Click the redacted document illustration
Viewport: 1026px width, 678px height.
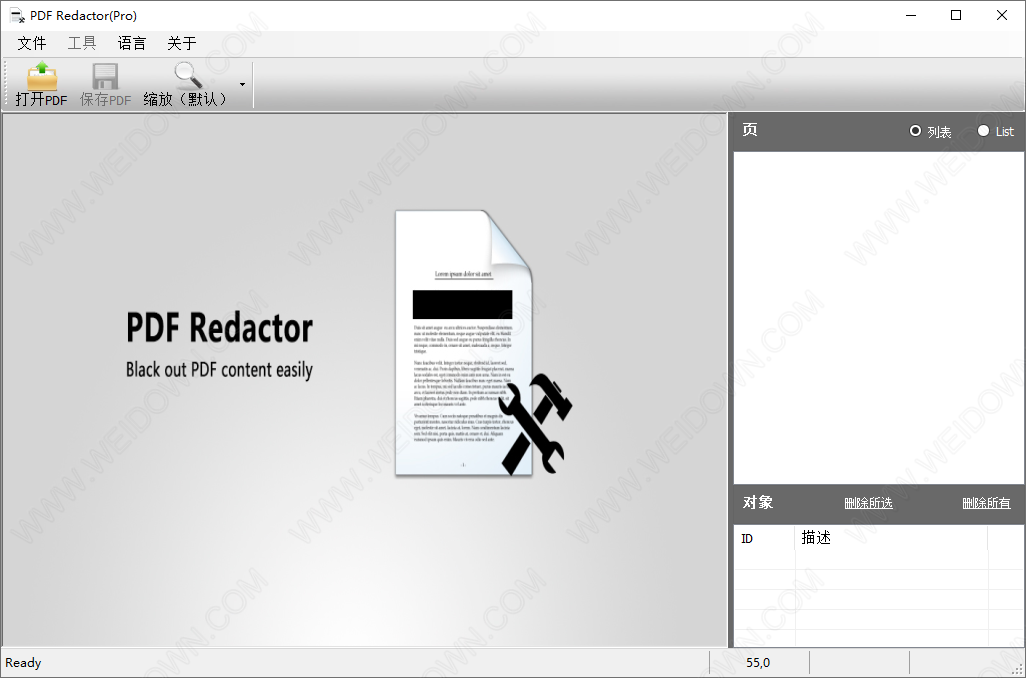(x=483, y=342)
